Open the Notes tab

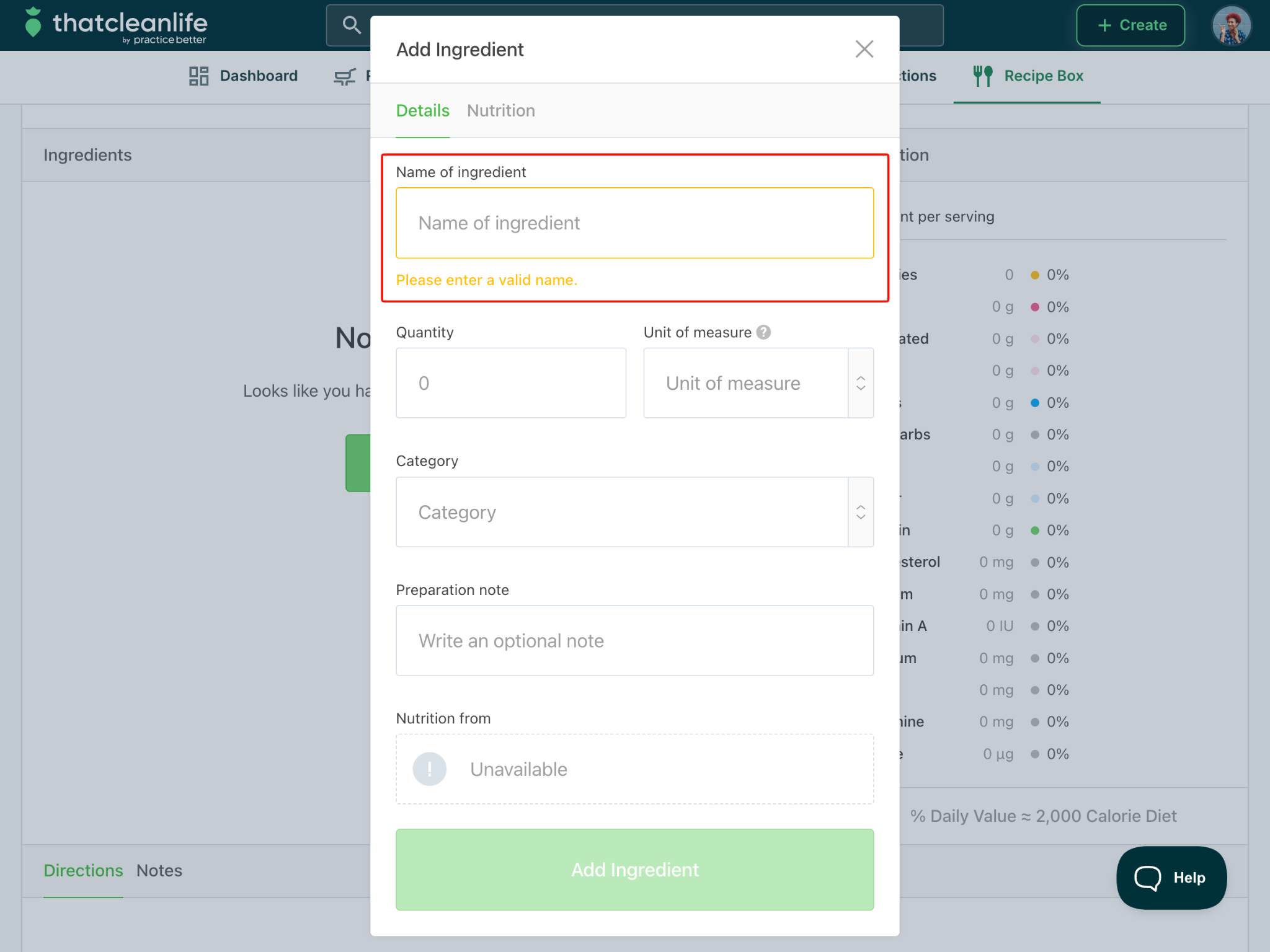coord(159,871)
